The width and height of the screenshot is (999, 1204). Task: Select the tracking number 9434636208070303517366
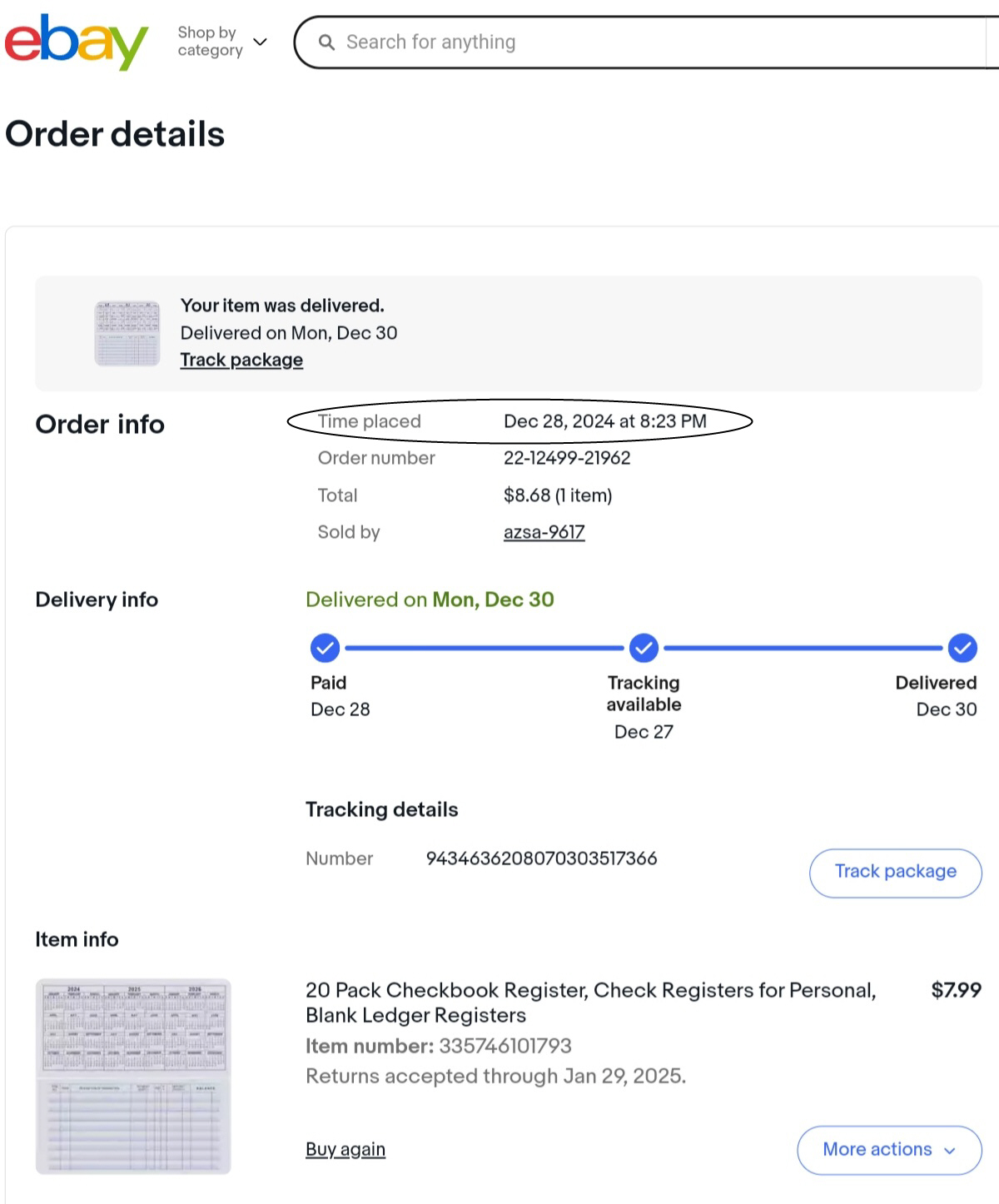(x=541, y=858)
